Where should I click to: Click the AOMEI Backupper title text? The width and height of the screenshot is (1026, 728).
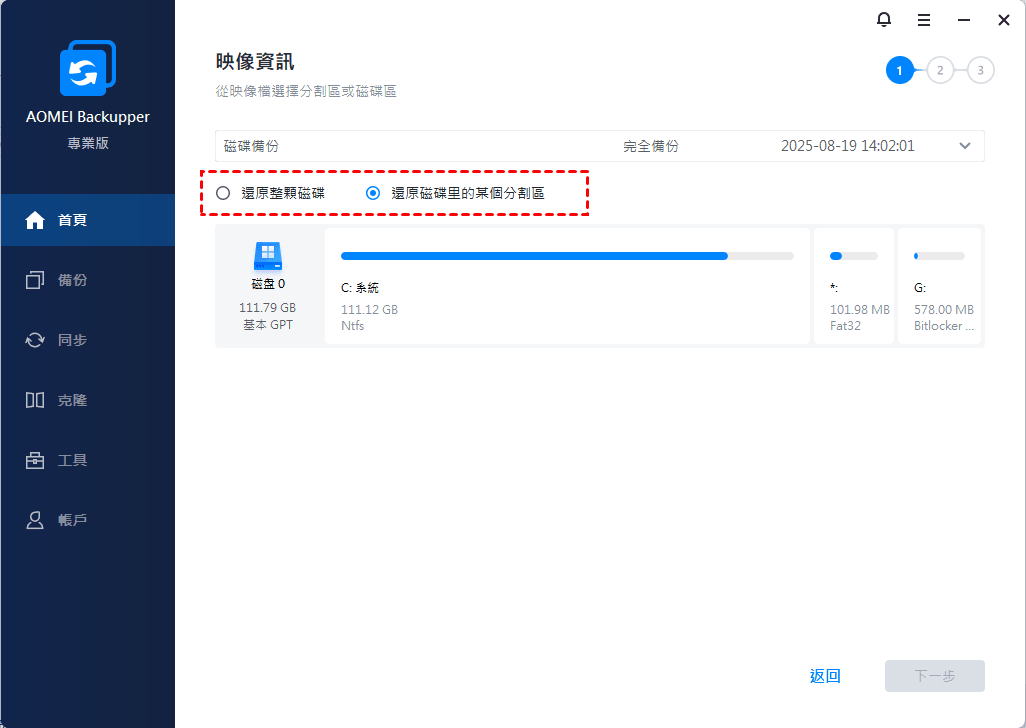click(88, 116)
